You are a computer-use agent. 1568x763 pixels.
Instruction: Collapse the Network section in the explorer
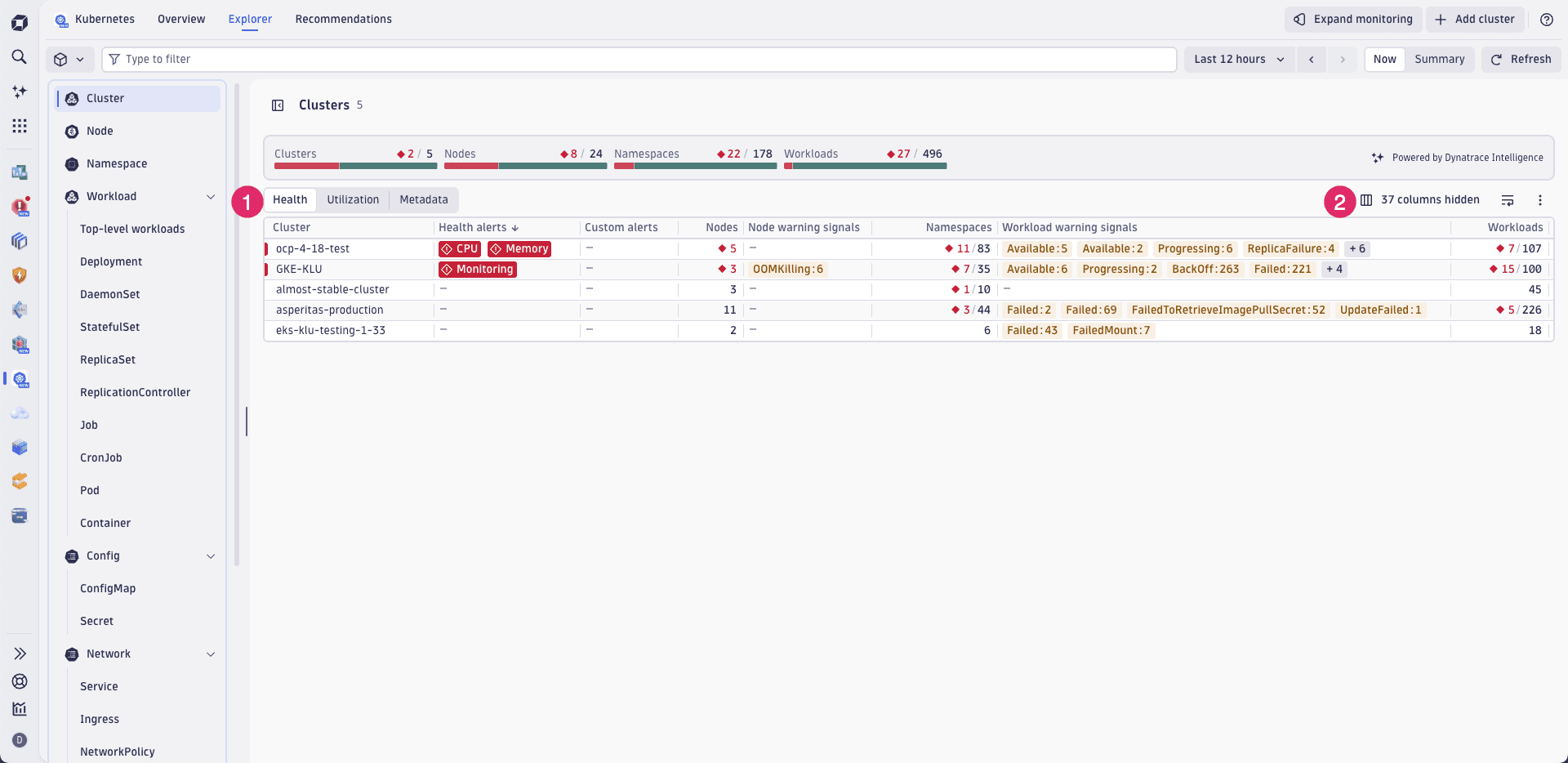point(212,654)
